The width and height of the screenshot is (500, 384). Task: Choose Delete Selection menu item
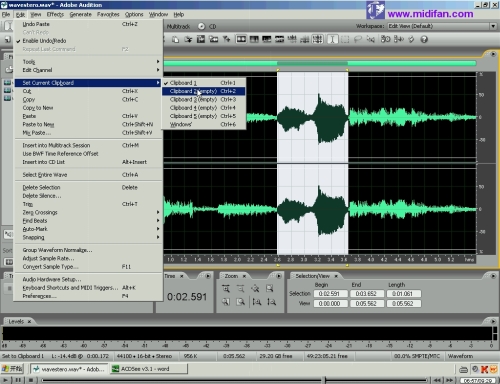coord(88,187)
